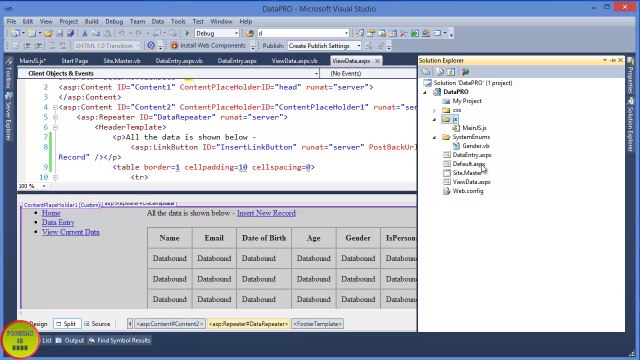This screenshot has height=360, width=640.
Task: Switch to the Start Page tab
Action: (75, 61)
